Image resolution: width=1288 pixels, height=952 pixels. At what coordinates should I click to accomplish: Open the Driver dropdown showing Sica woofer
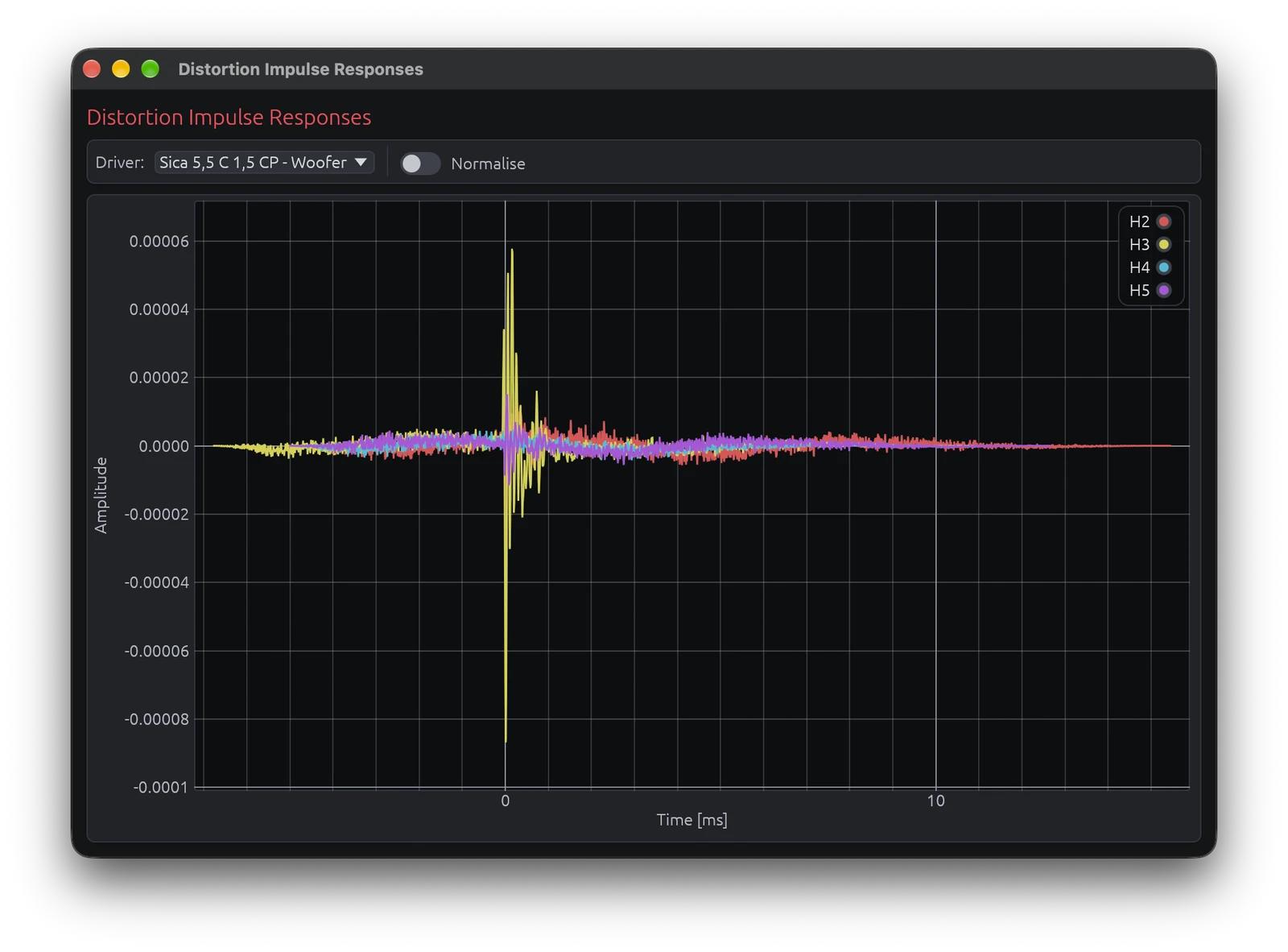pyautogui.click(x=264, y=163)
